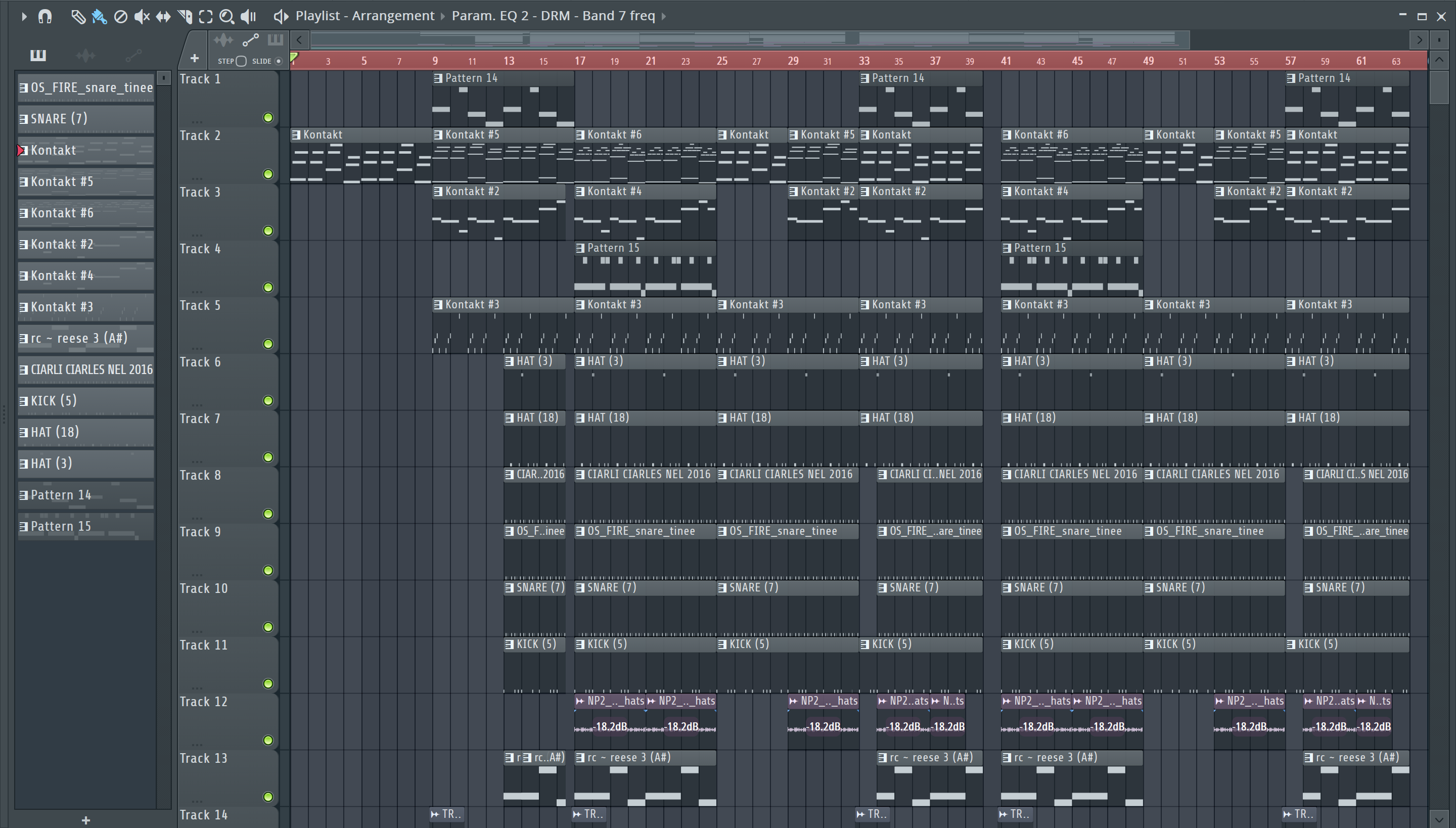Select SNARE (7) in pattern picker

tap(86, 119)
